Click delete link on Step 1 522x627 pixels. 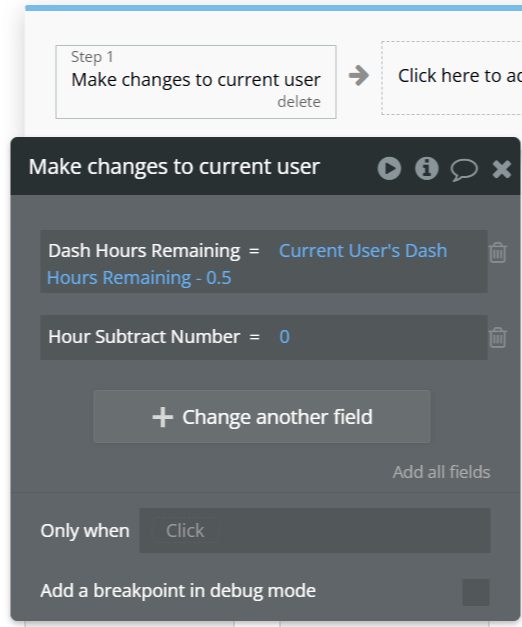pos(299,102)
